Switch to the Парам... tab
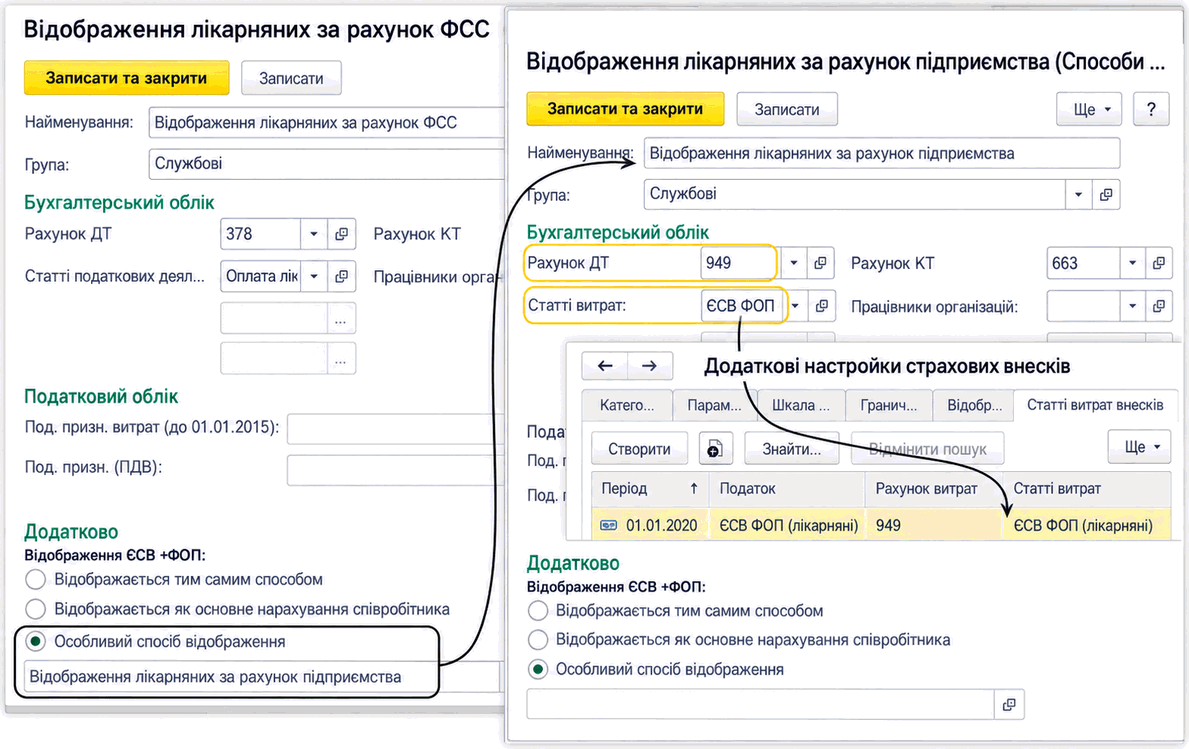 [714, 406]
